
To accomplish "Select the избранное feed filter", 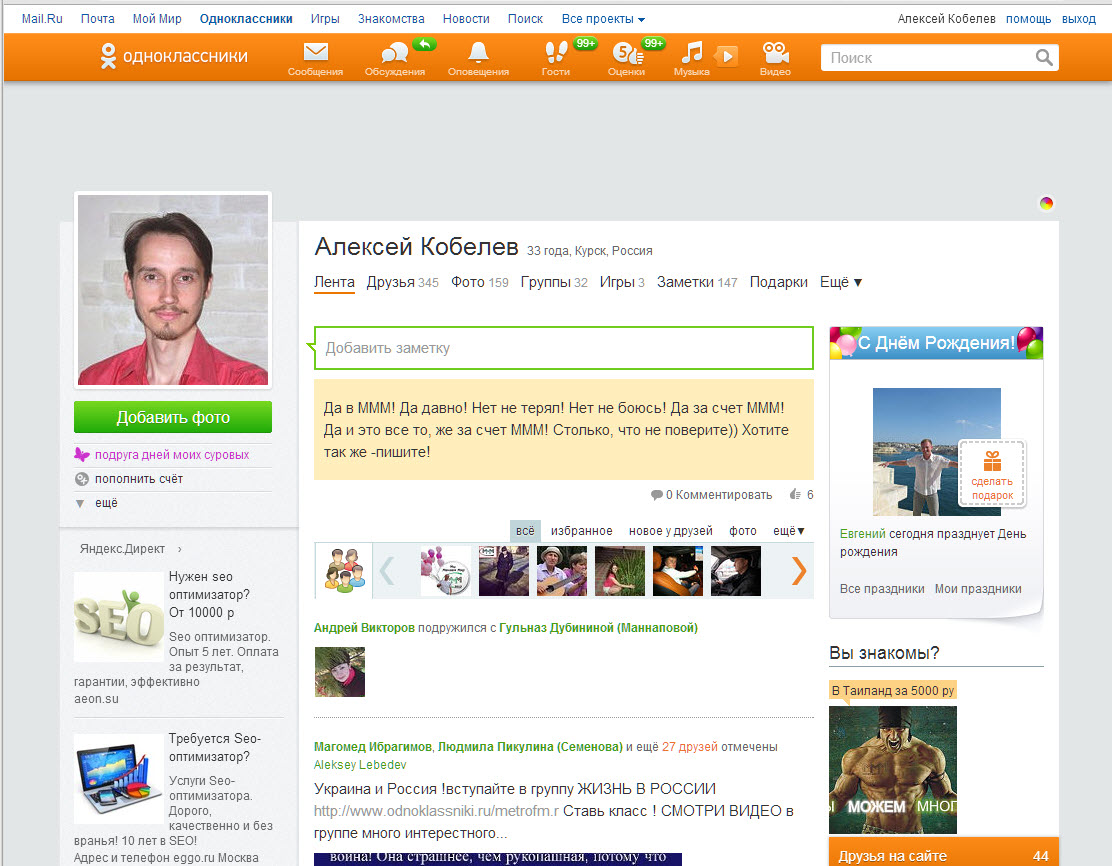I will pos(582,531).
